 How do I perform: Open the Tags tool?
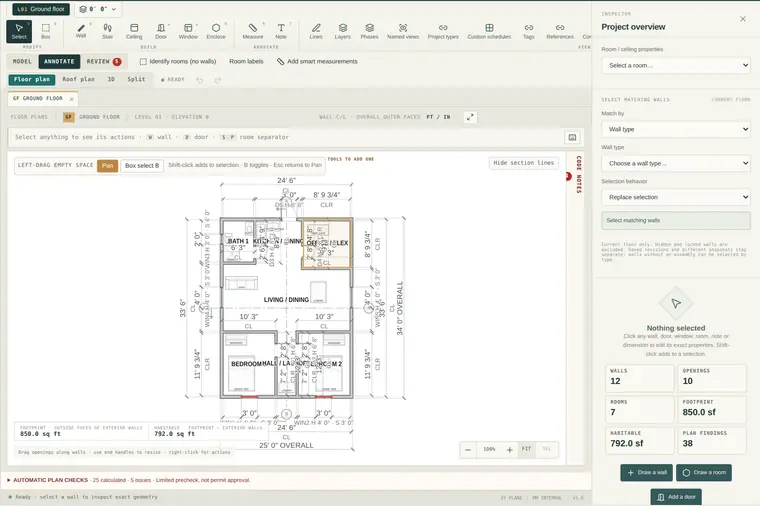click(x=529, y=31)
